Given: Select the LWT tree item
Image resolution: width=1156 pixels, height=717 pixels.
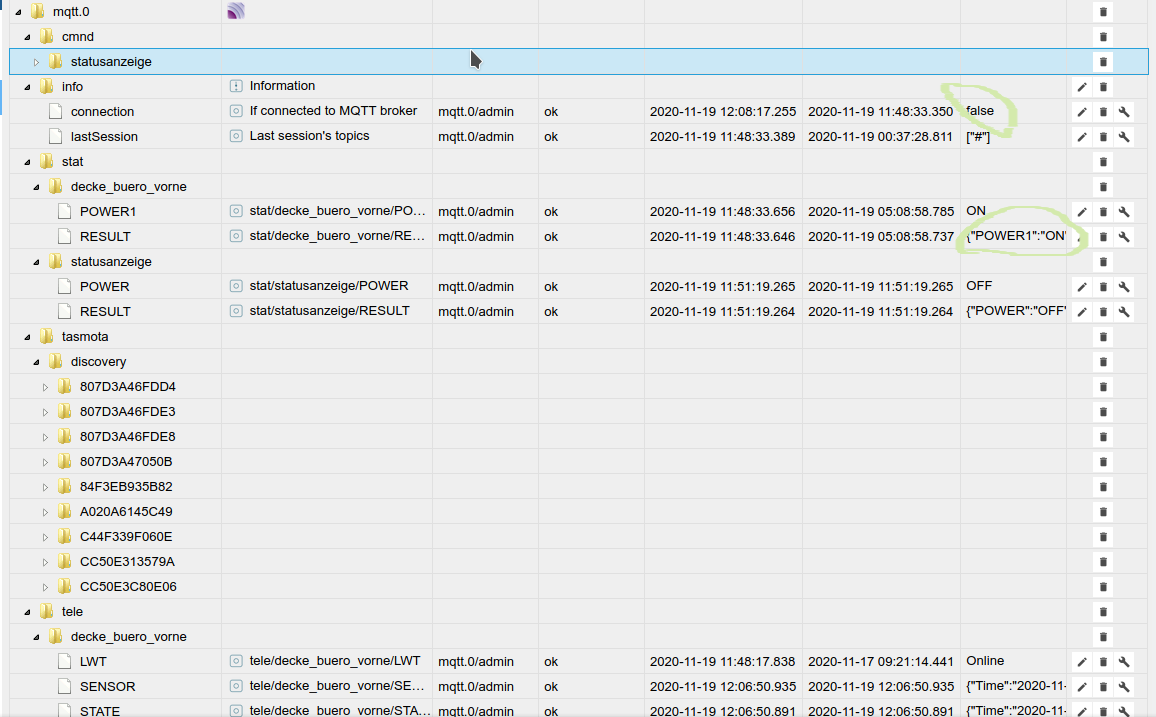Looking at the screenshot, I should (x=93, y=662).
